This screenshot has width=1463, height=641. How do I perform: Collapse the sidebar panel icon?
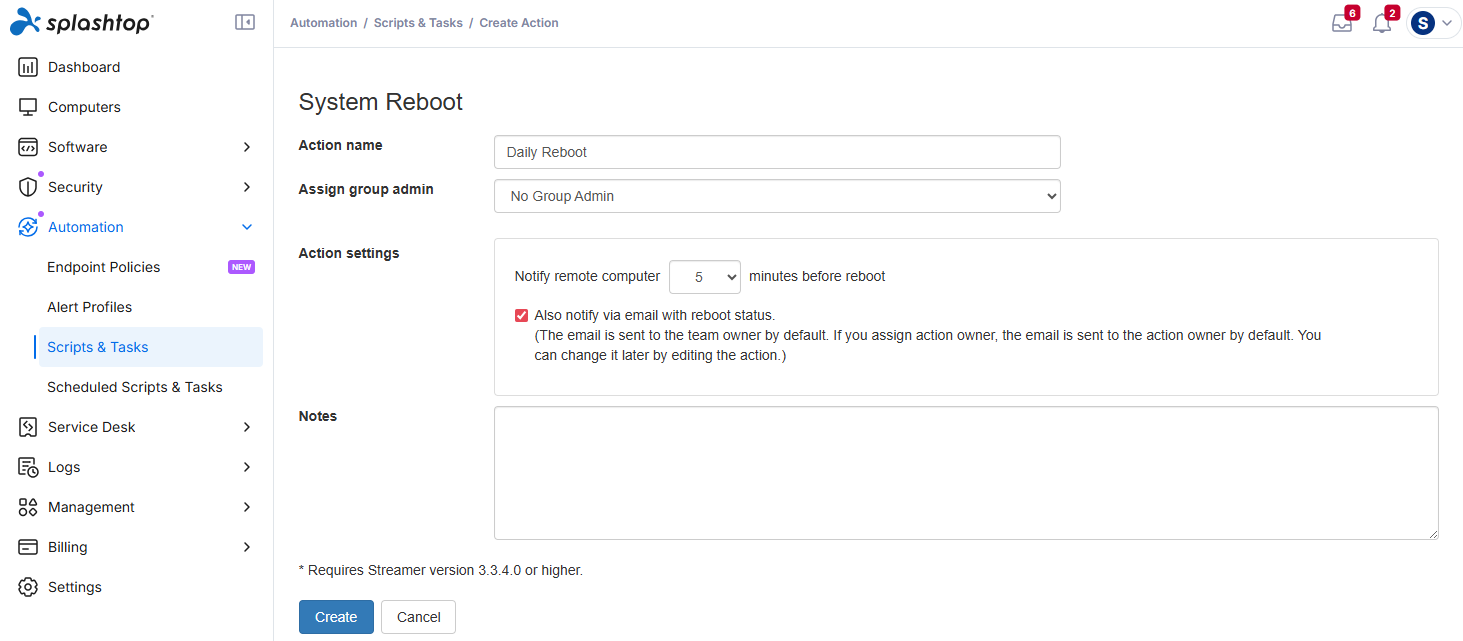click(245, 22)
